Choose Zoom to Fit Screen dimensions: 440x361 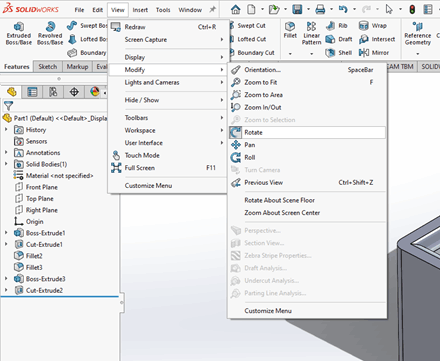(x=307, y=82)
